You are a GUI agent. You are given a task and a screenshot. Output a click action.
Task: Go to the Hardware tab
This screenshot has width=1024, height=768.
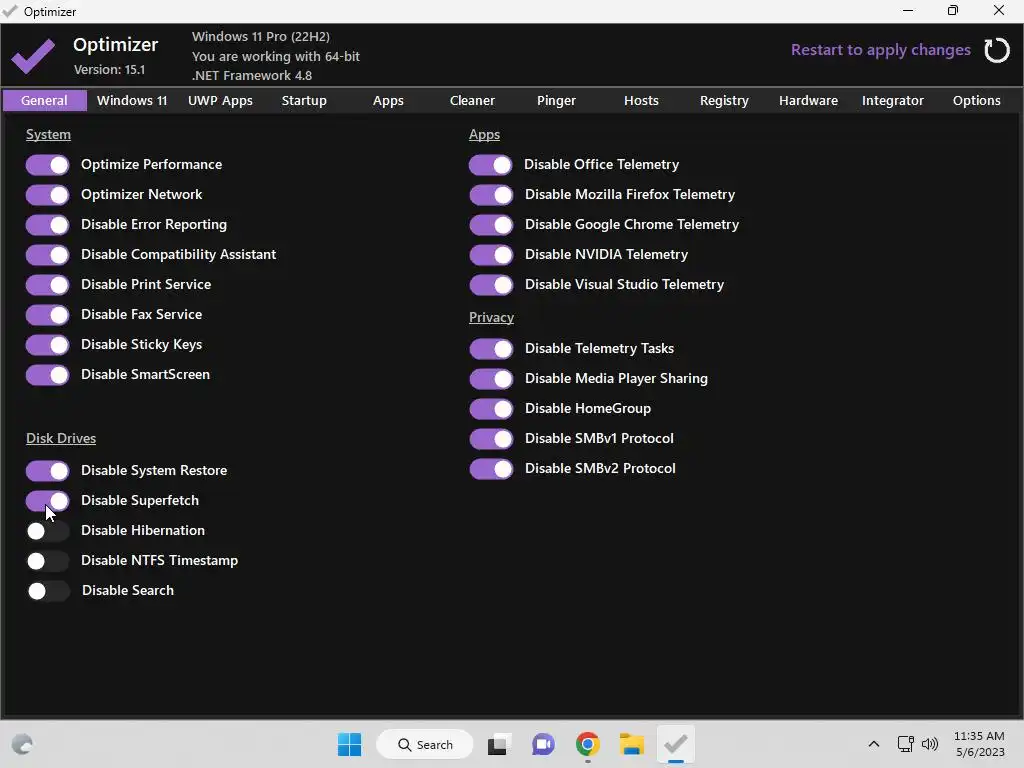pos(808,101)
